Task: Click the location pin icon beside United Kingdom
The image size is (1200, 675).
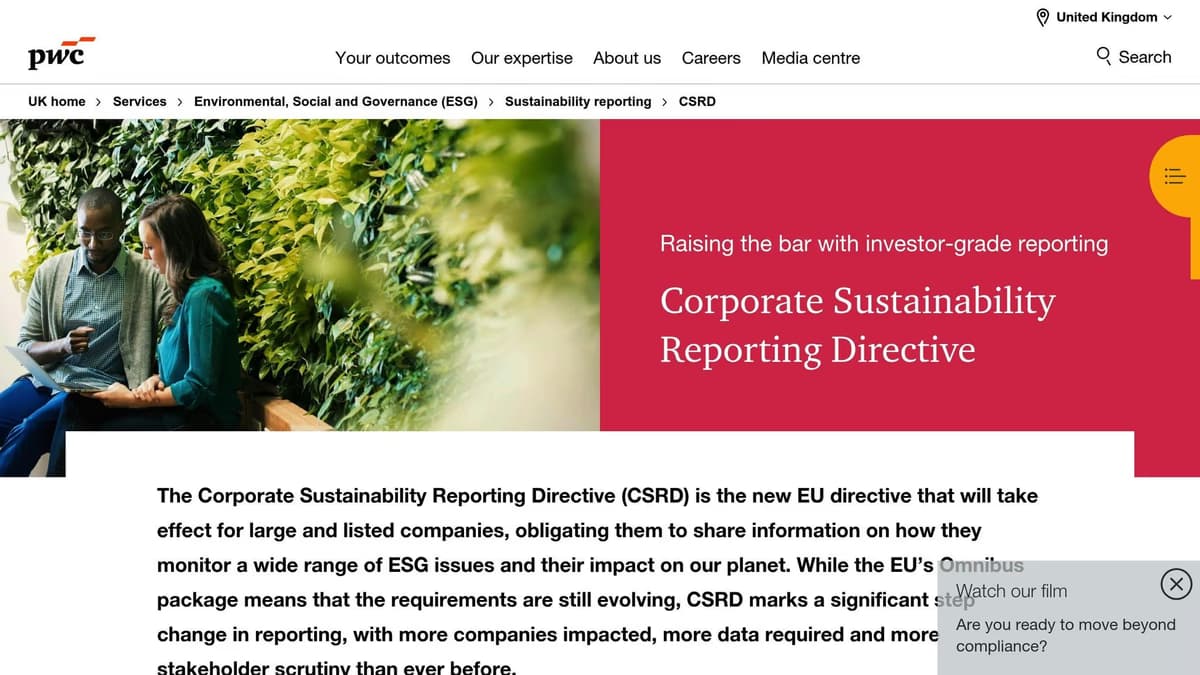Action: [x=1042, y=17]
